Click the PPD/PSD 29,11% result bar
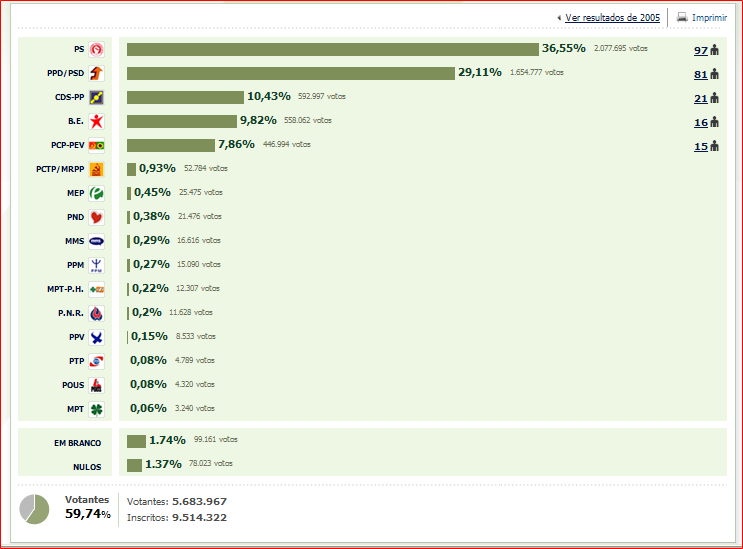This screenshot has height=549, width=743. pos(290,73)
